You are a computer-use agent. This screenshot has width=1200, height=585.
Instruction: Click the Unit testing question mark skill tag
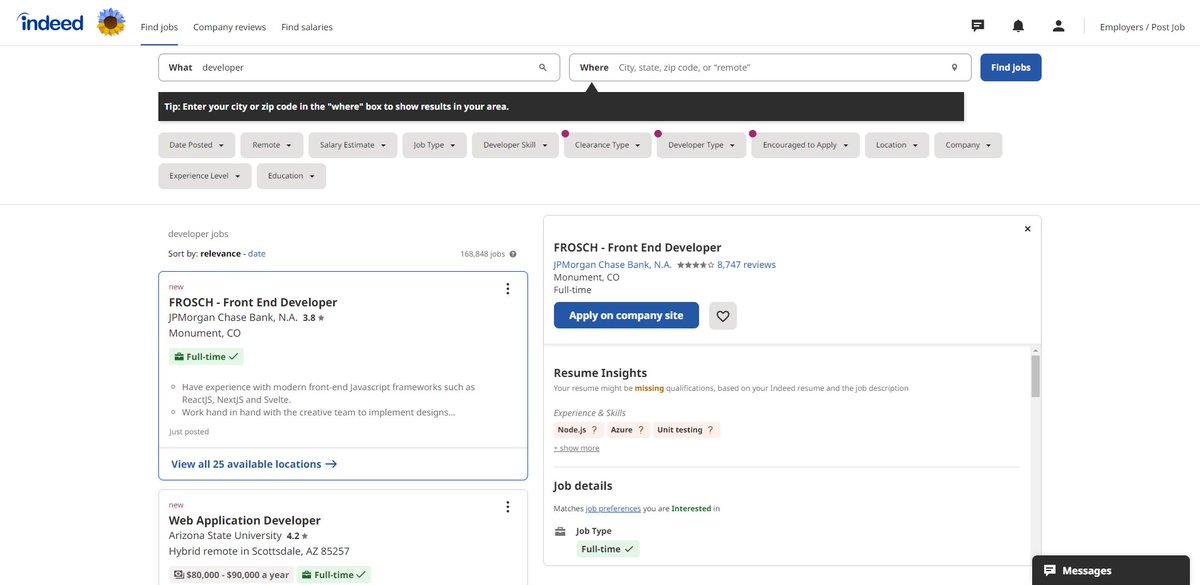[x=687, y=430]
